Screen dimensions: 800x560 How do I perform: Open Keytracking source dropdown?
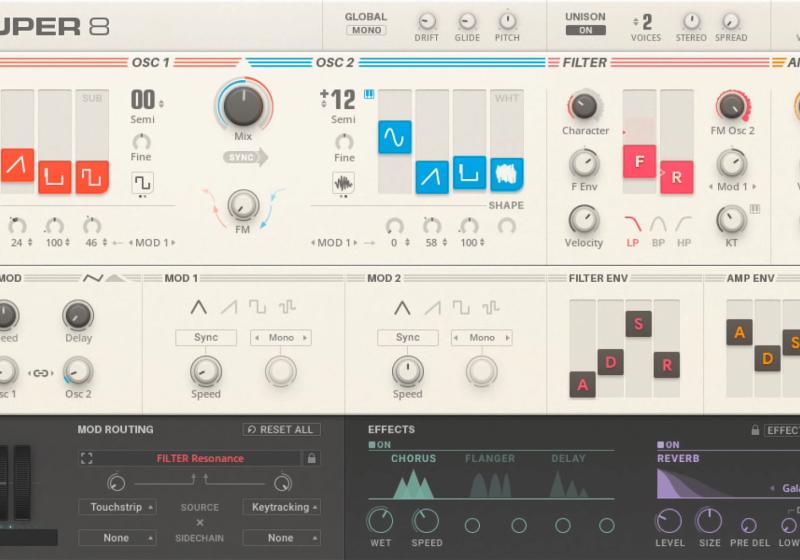tap(282, 507)
